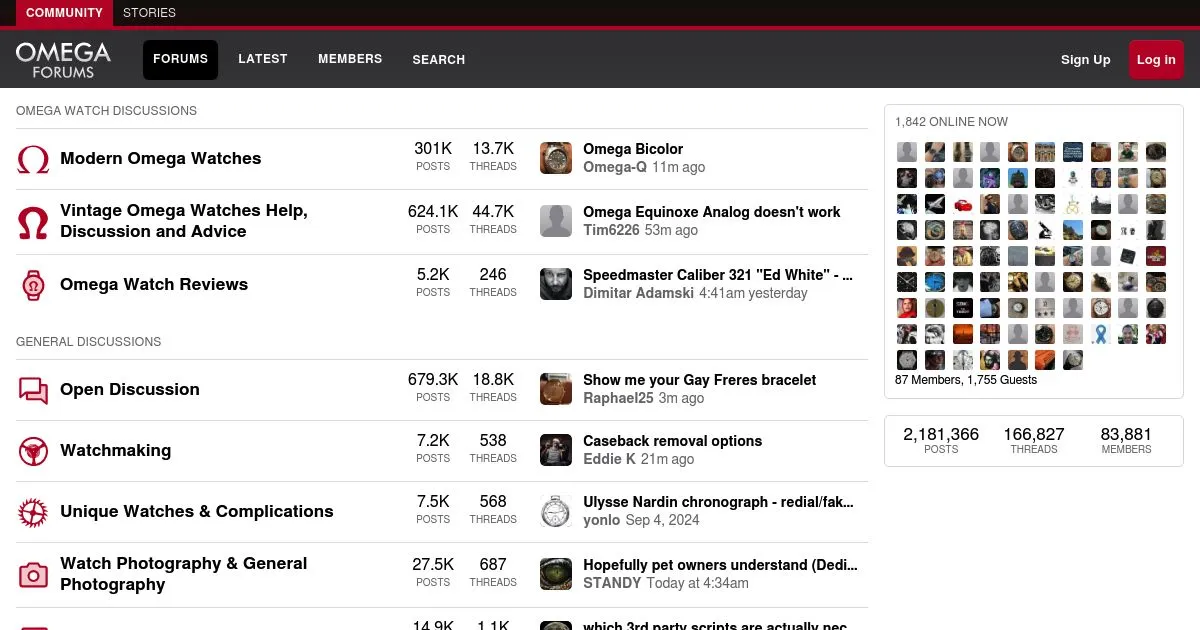Image resolution: width=1200 pixels, height=630 pixels.
Task: Click the General Discussions category heading
Action: click(88, 342)
